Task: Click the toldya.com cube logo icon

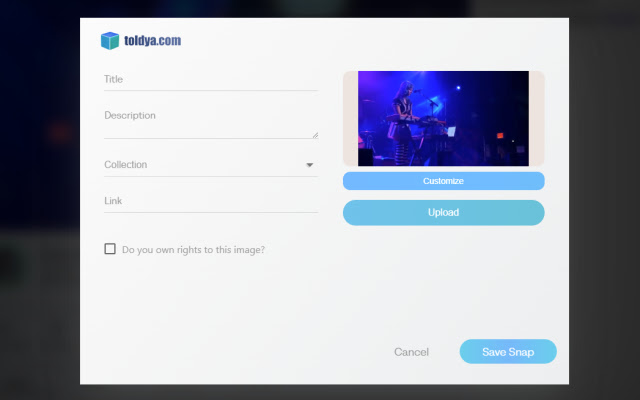Action: tap(110, 41)
